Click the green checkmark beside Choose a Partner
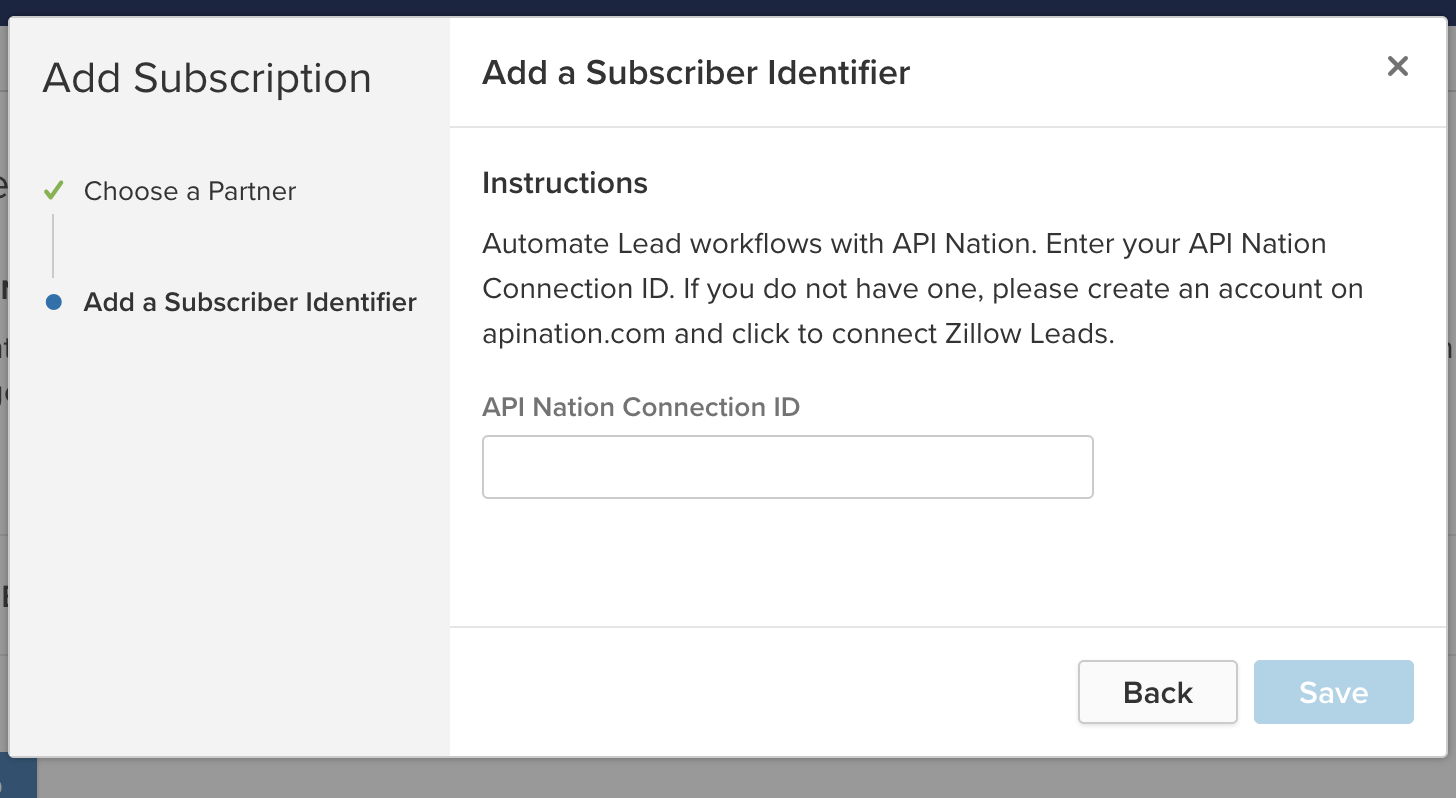 54,190
